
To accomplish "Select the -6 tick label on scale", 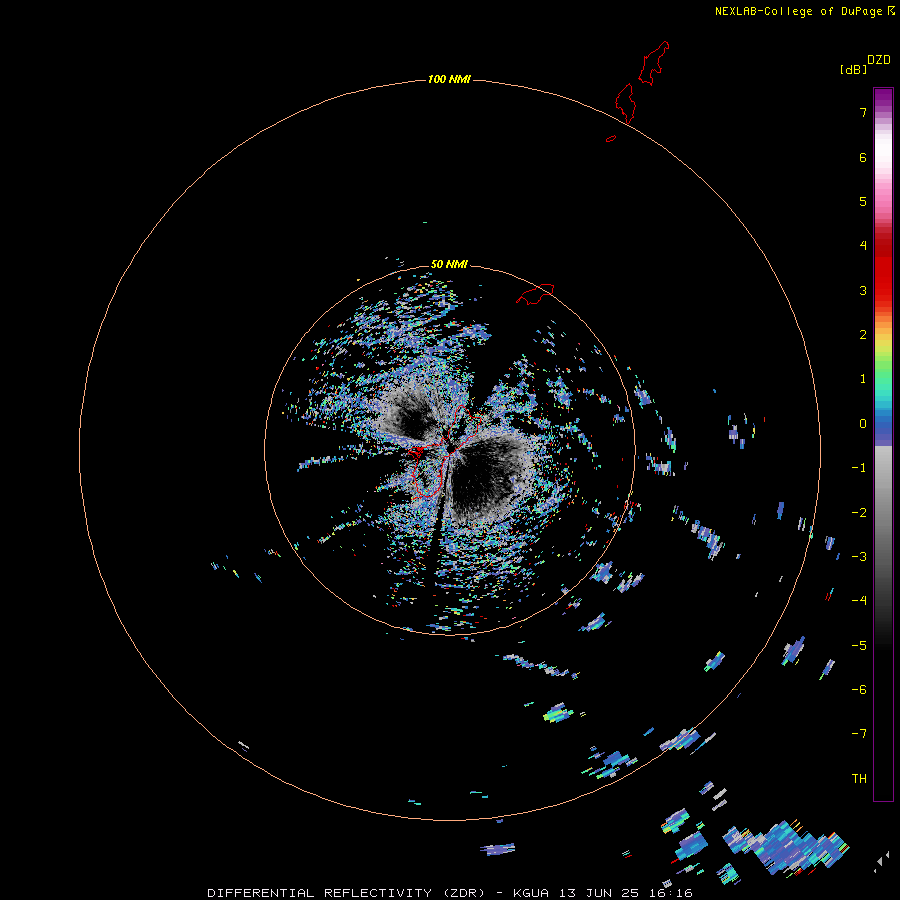I will tap(859, 690).
